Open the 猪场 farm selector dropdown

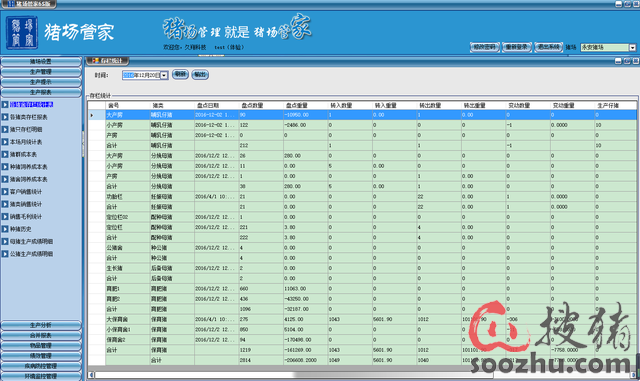pos(632,47)
